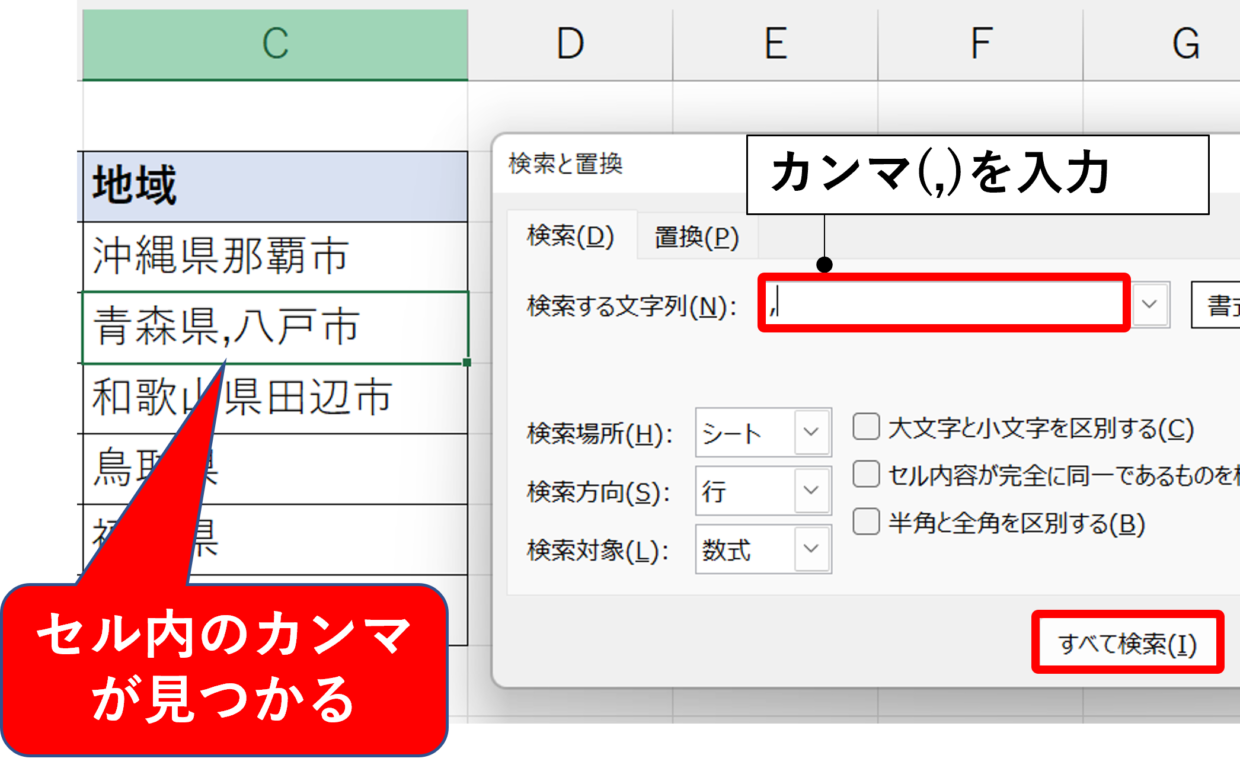Click the 検索する文字列 input field
Screen dimensions: 1240x768
(x=944, y=302)
